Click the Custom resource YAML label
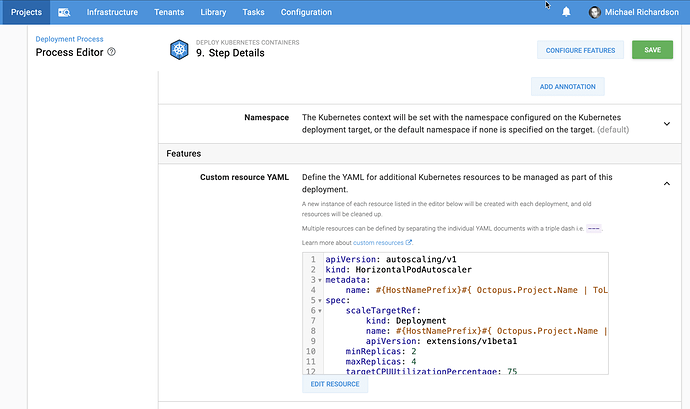 point(244,177)
